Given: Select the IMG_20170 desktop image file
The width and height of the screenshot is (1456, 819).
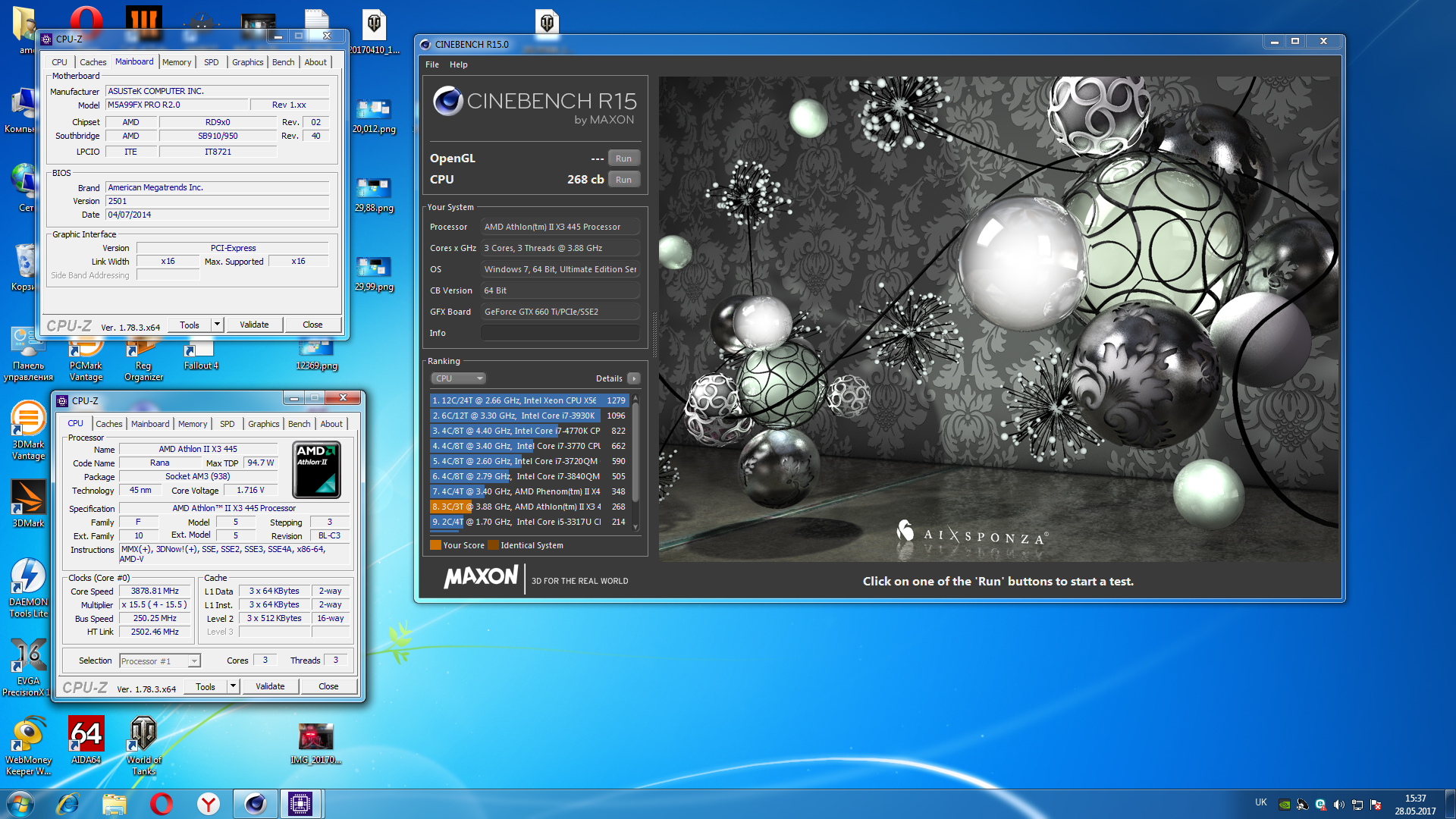Looking at the screenshot, I should pyautogui.click(x=316, y=744).
